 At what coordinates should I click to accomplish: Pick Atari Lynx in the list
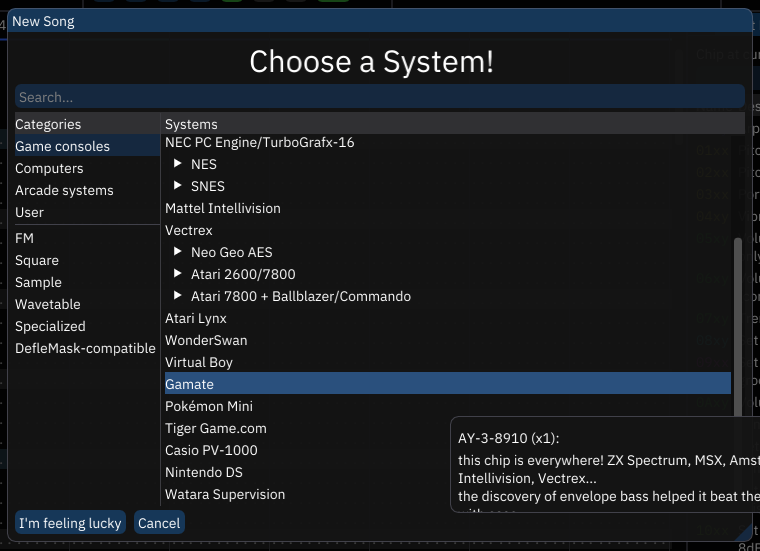pos(196,318)
